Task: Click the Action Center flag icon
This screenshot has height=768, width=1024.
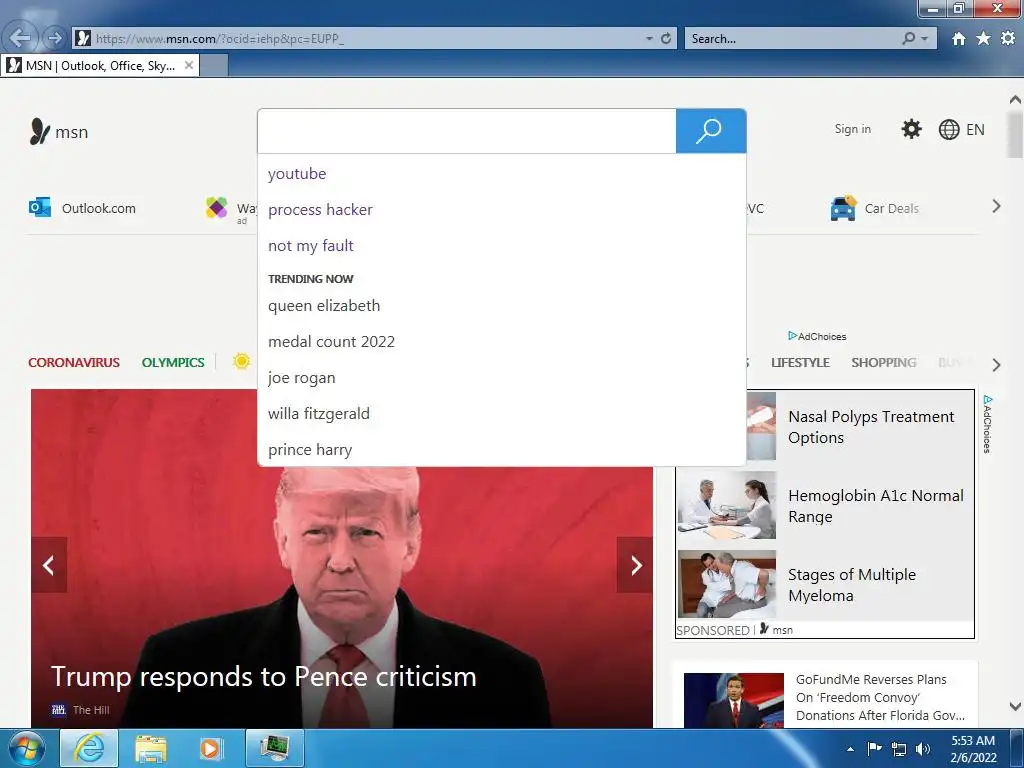Action: [x=874, y=748]
